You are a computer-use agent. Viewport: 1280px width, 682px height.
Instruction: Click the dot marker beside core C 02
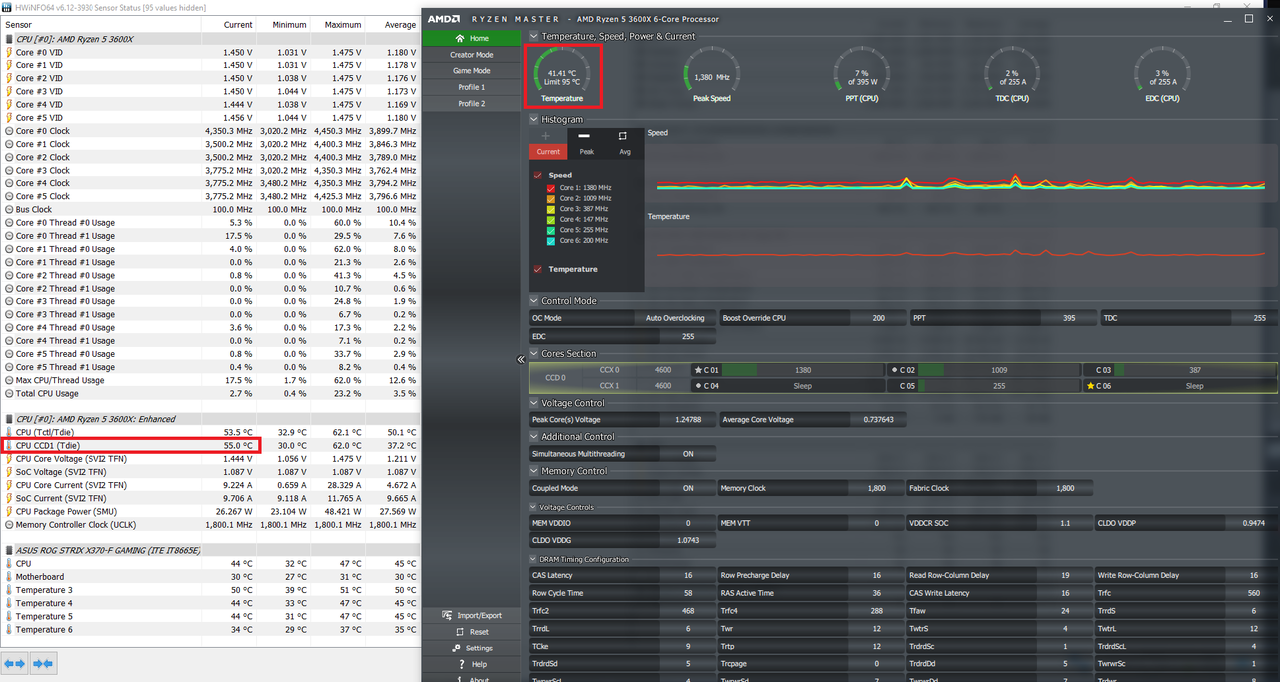pos(893,370)
